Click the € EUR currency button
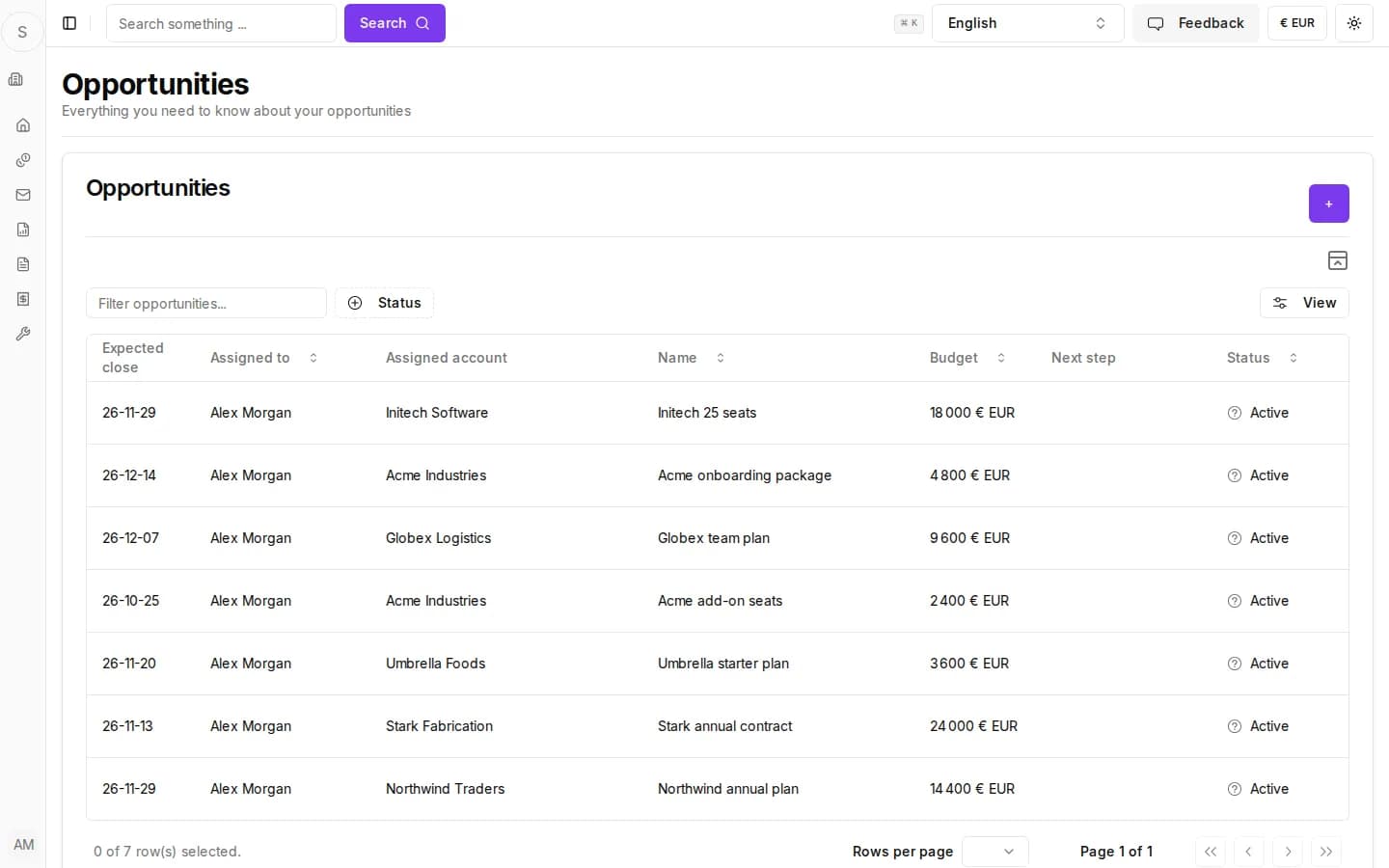The height and width of the screenshot is (868, 1389). [x=1297, y=23]
